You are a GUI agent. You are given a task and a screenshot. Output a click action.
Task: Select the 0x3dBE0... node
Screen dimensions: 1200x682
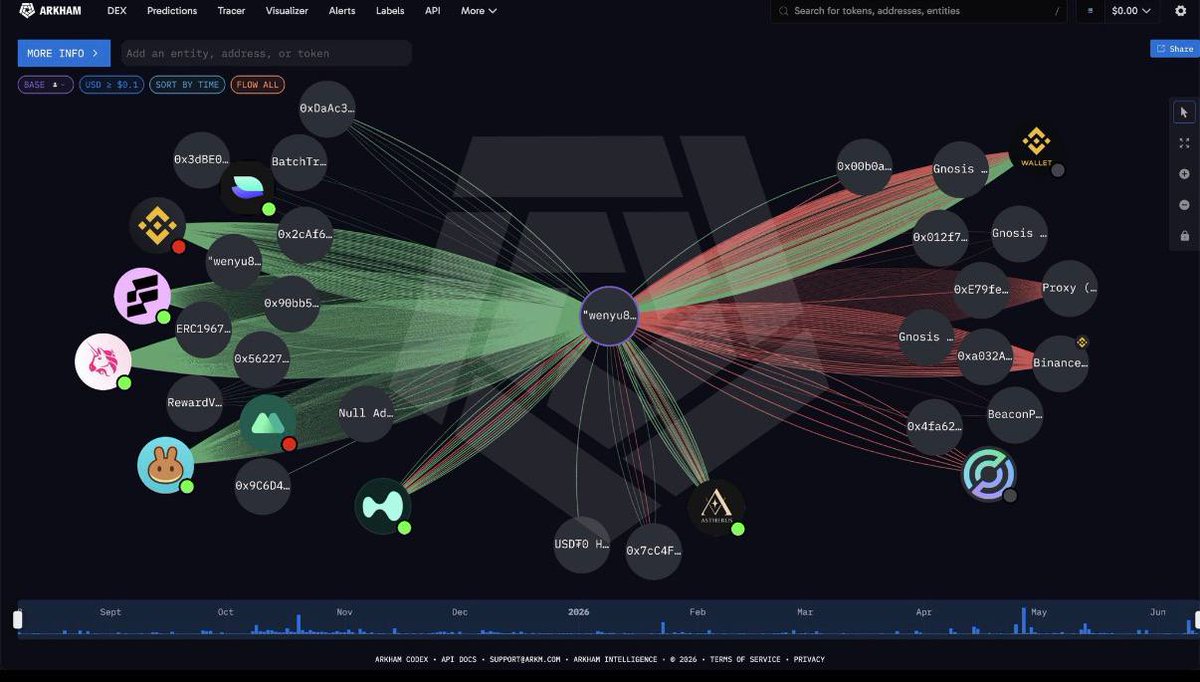click(x=201, y=160)
